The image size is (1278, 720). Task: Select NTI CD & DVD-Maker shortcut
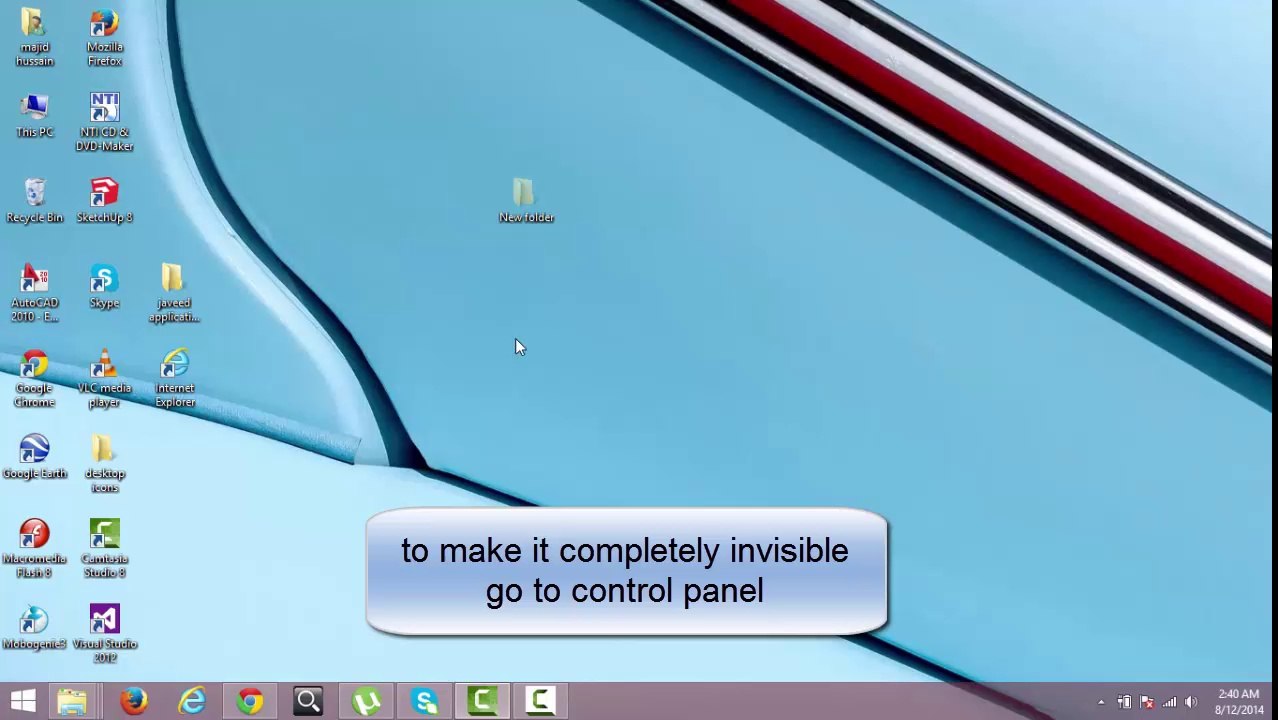pos(104,122)
